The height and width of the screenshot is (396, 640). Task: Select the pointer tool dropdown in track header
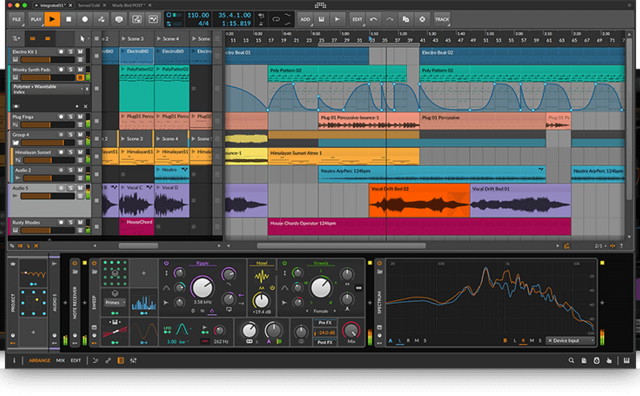83,39
